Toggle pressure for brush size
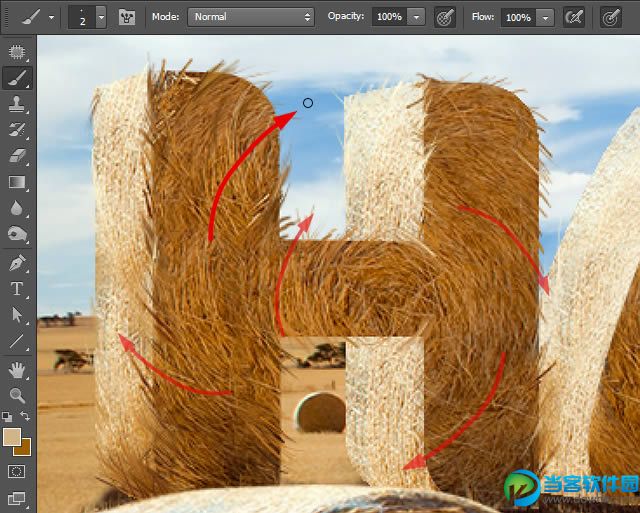Image resolution: width=640 pixels, height=513 pixels. click(x=611, y=18)
